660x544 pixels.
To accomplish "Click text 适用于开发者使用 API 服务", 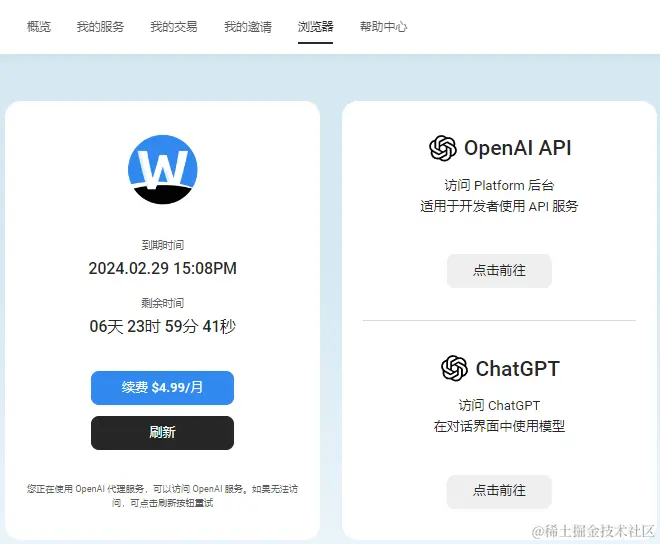I will pyautogui.click(x=499, y=206).
